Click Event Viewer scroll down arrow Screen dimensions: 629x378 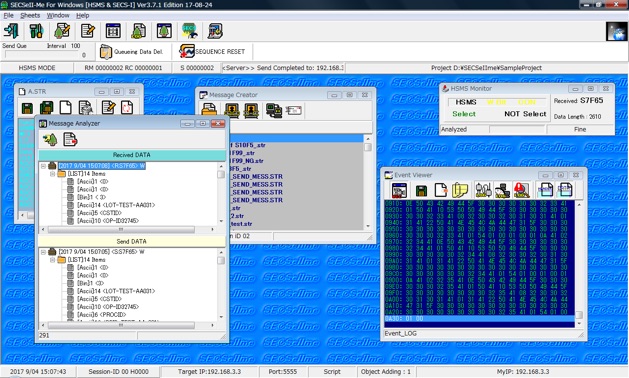[579, 324]
